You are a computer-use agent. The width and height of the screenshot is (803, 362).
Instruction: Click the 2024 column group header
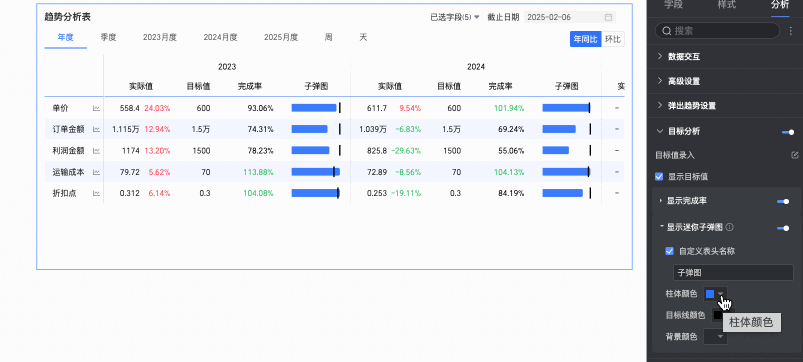tap(476, 67)
